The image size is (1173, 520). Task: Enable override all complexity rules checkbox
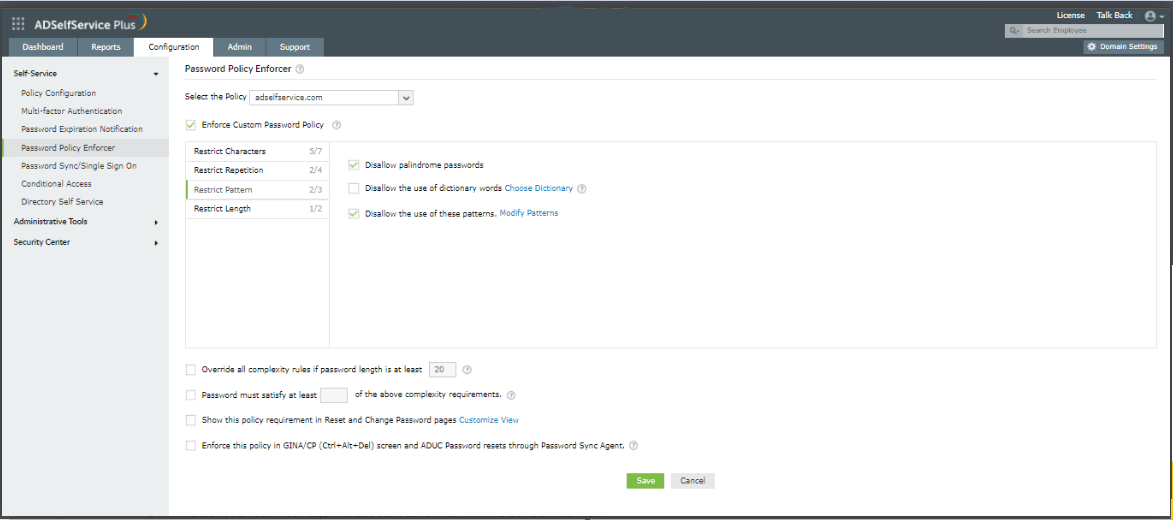pyautogui.click(x=190, y=370)
